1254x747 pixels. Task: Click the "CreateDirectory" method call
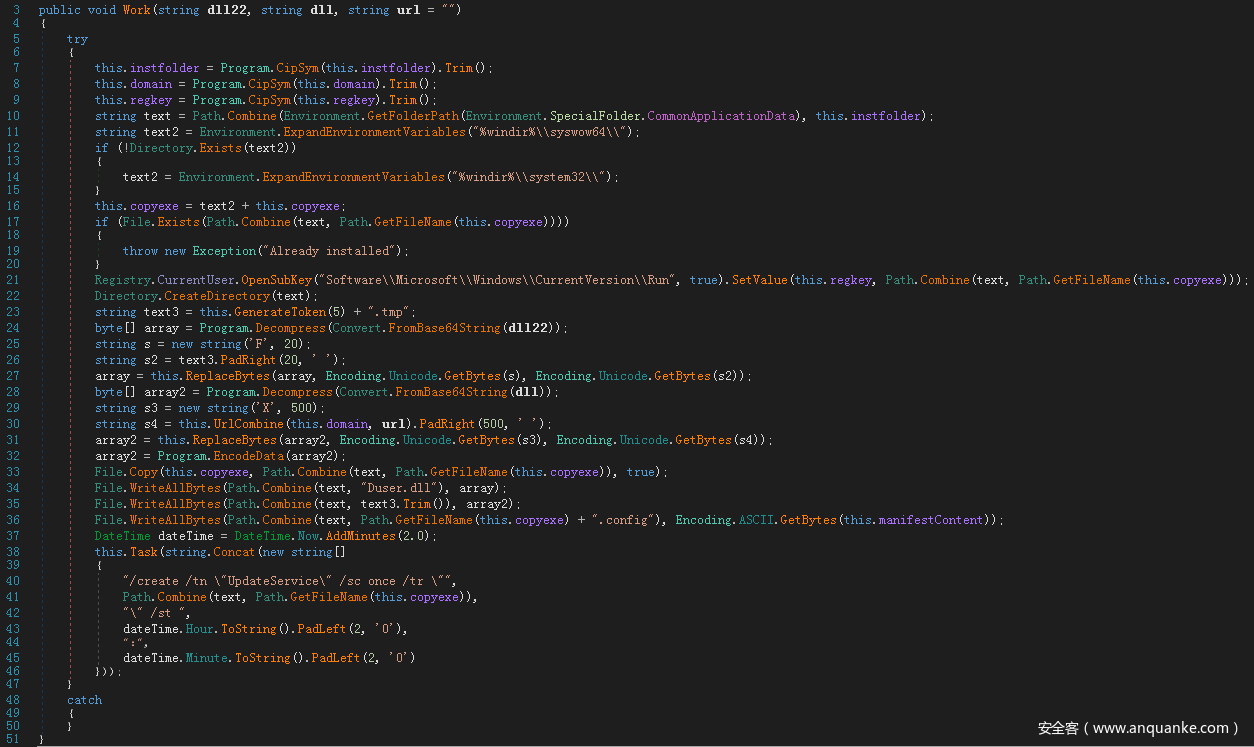pyautogui.click(x=217, y=296)
